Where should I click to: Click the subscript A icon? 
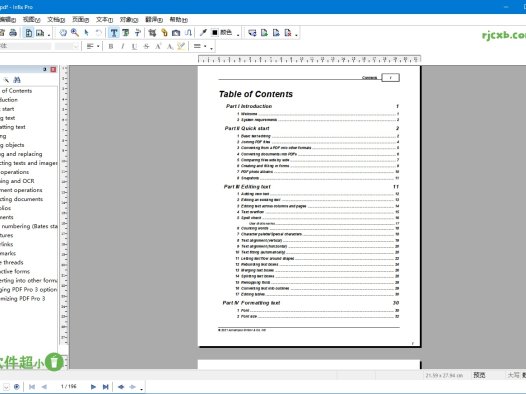[x=170, y=46]
